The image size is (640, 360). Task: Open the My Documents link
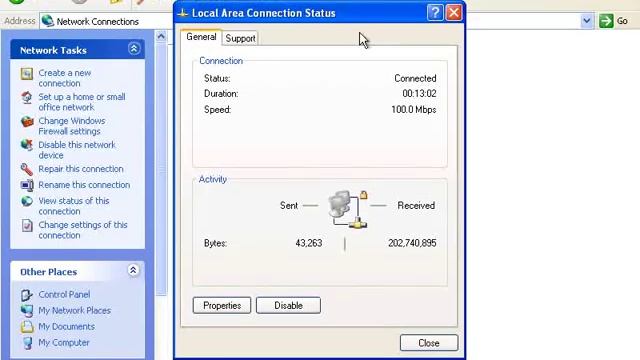(x=67, y=327)
